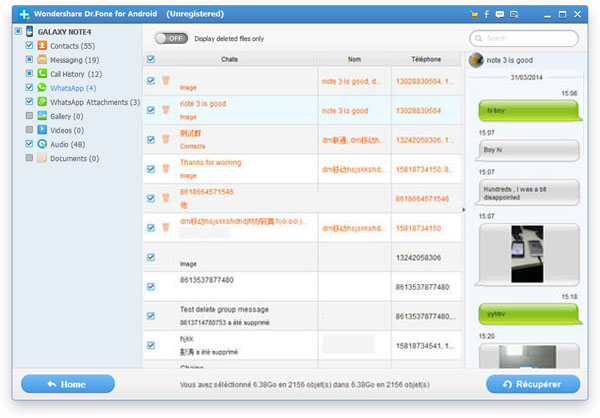Viewport: 600px width, 418px height.
Task: Click the Home button
Action: point(68,384)
